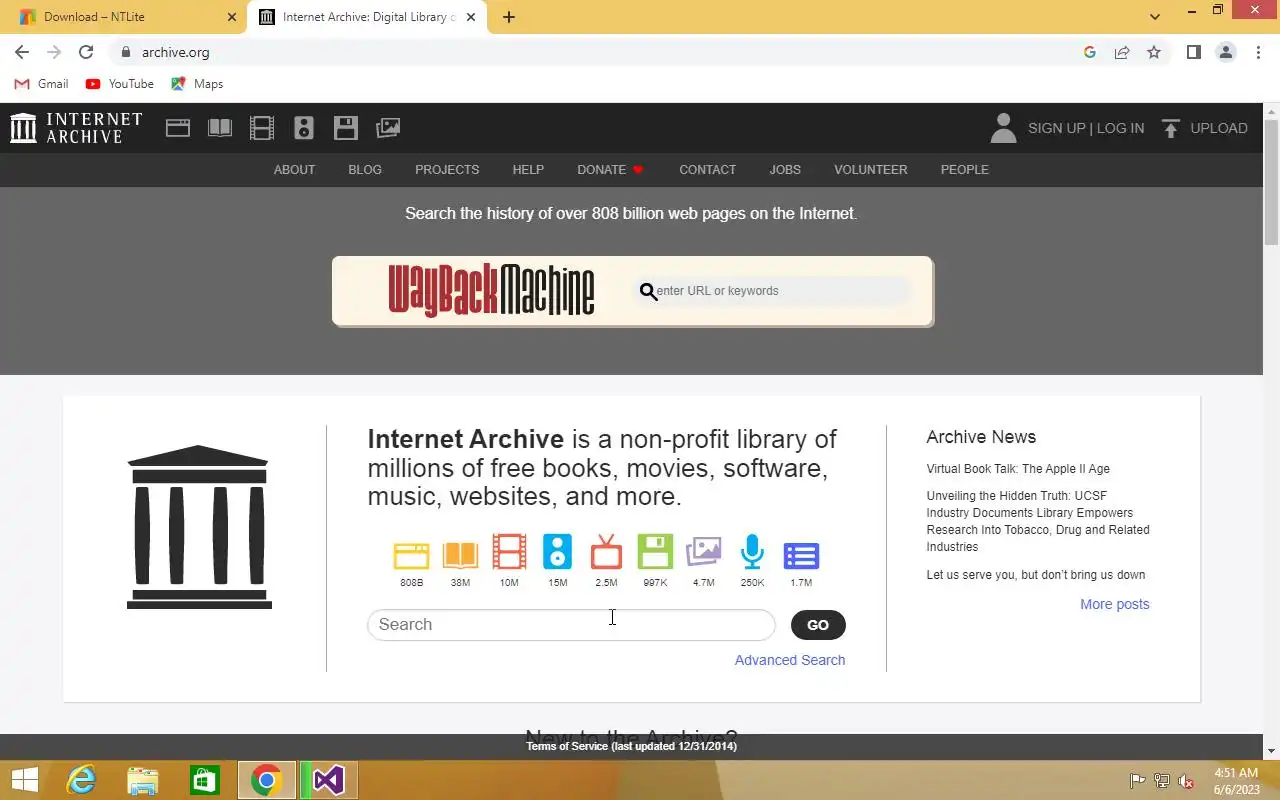
Task: Open the JOBS menu item
Action: [x=785, y=170]
